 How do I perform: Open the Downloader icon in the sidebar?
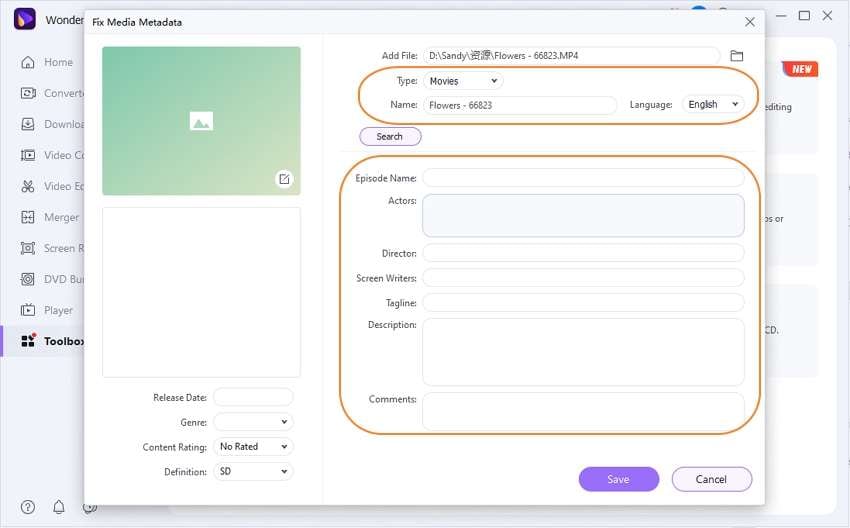[28, 124]
